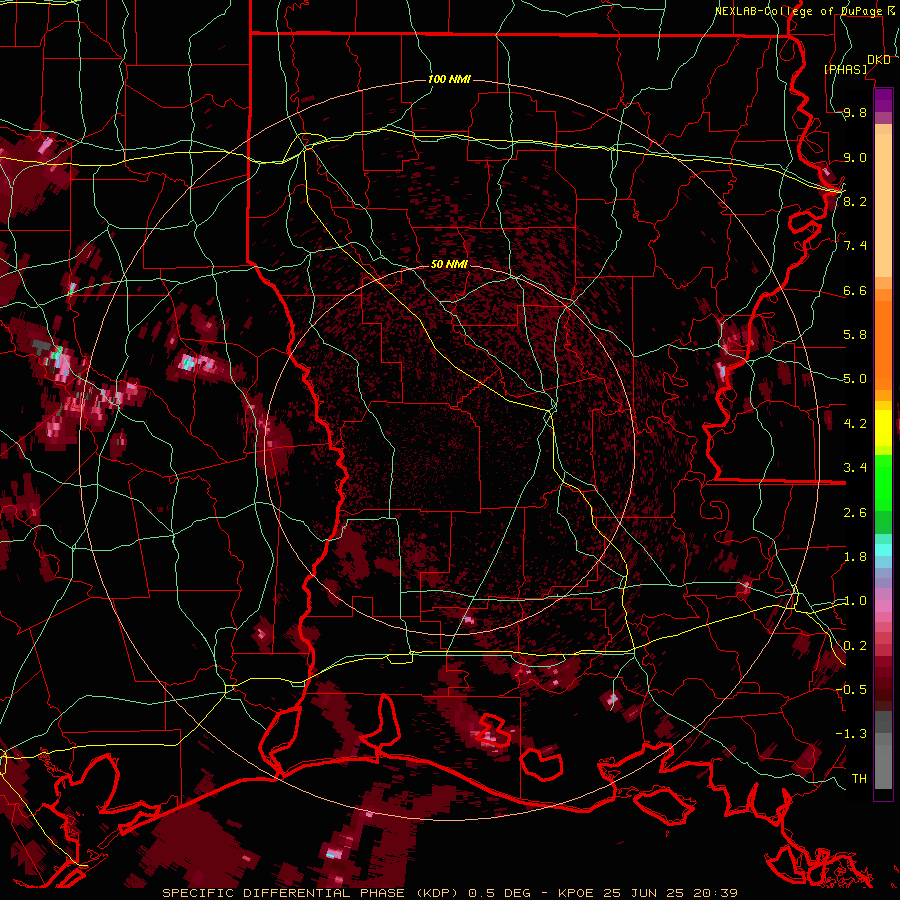This screenshot has height=900, width=900.
Task: Click the 3.4 legend value
Action: (855, 468)
